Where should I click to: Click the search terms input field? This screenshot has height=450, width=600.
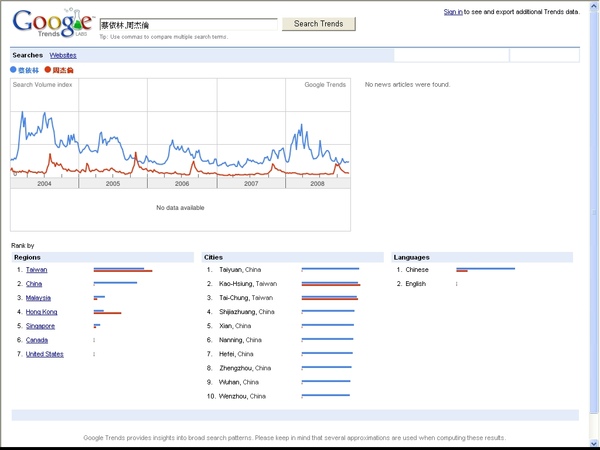[x=188, y=25]
